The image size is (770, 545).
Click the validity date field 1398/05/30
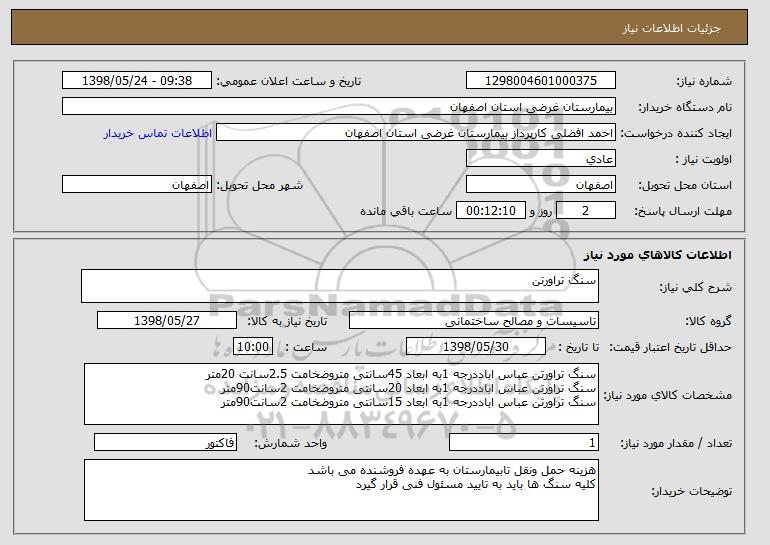click(476, 347)
